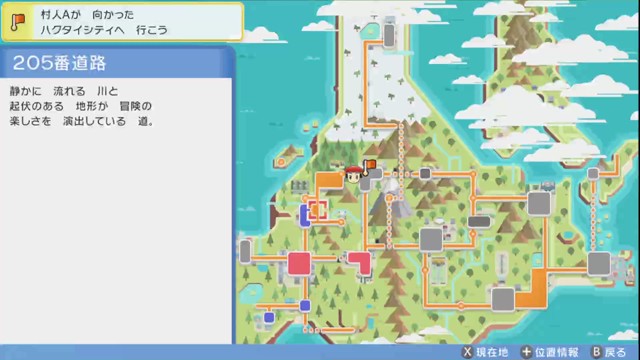This screenshot has height=360, width=640.
Task: Click the orange flag quest icon
Action: (18, 22)
